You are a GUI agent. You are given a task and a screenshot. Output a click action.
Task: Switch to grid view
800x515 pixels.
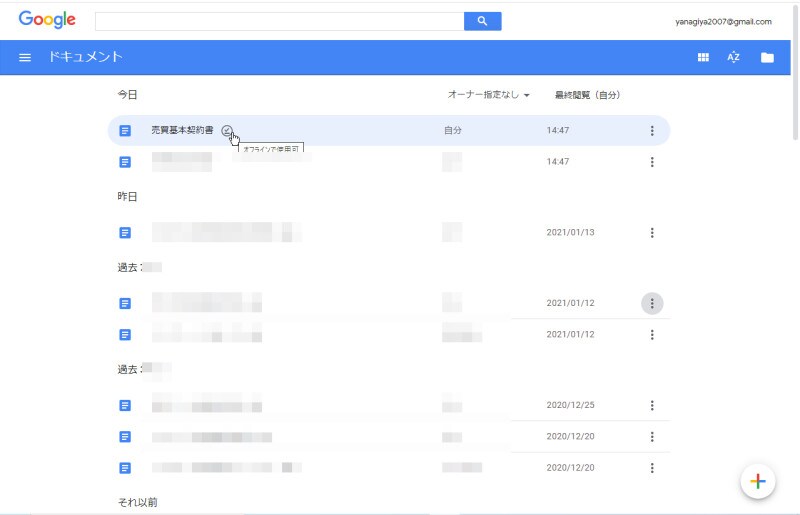click(703, 57)
